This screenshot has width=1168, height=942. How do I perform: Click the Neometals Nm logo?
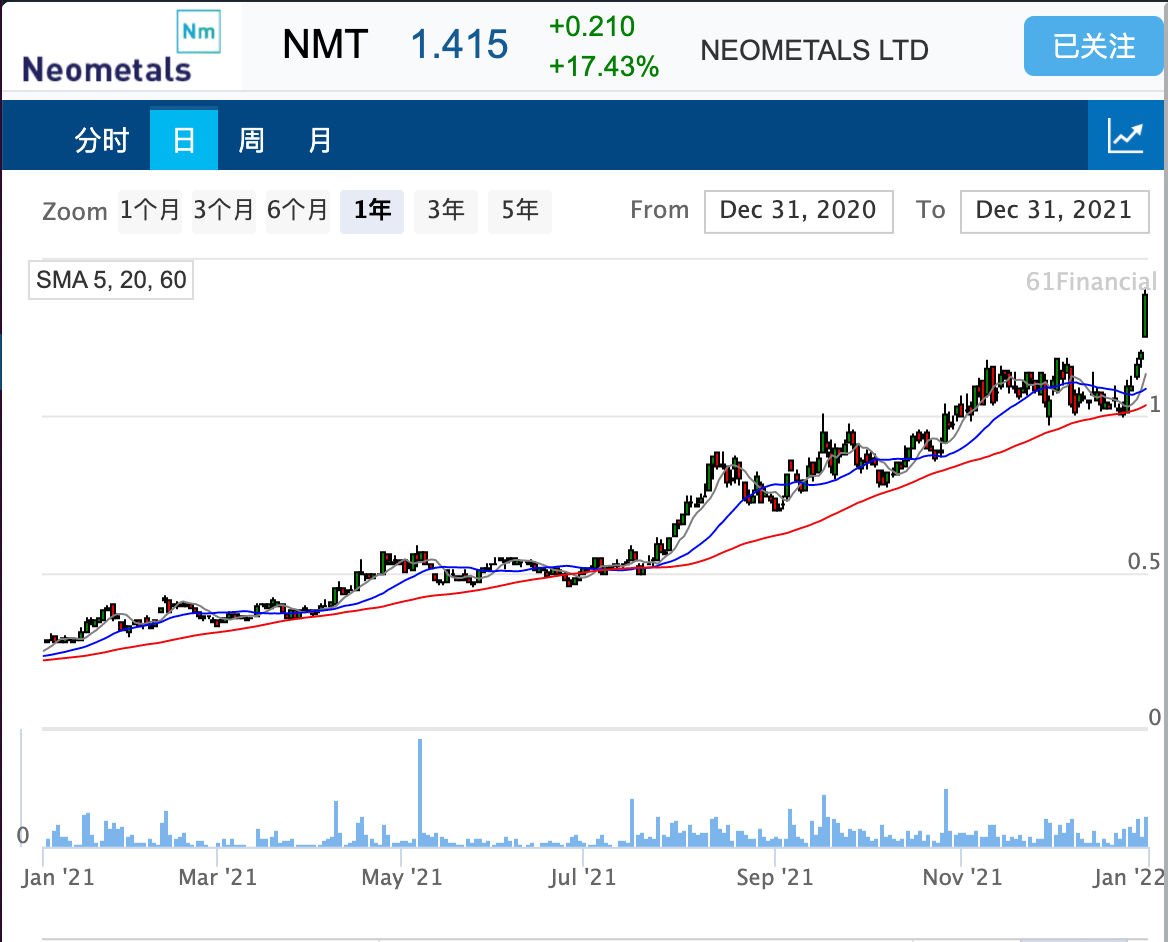point(121,47)
